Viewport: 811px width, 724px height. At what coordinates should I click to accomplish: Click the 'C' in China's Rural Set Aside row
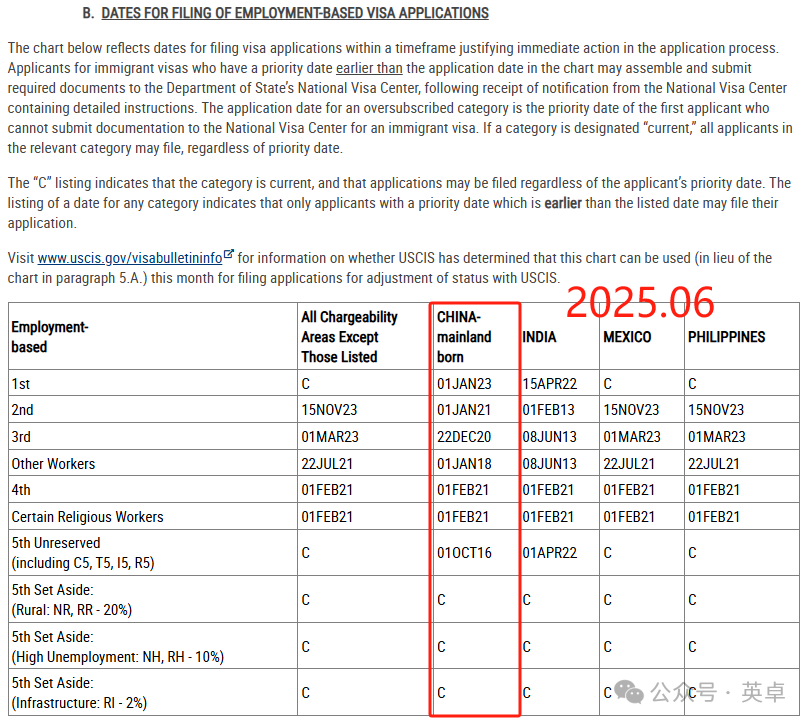pyautogui.click(x=441, y=600)
